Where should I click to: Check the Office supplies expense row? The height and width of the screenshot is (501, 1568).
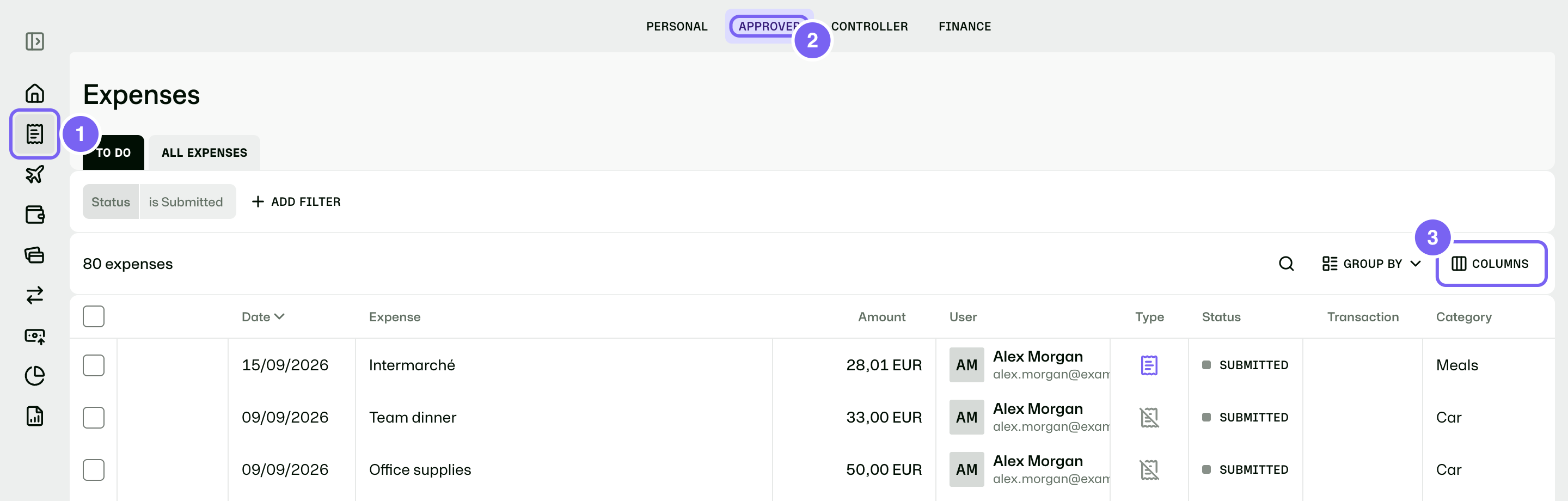click(94, 470)
